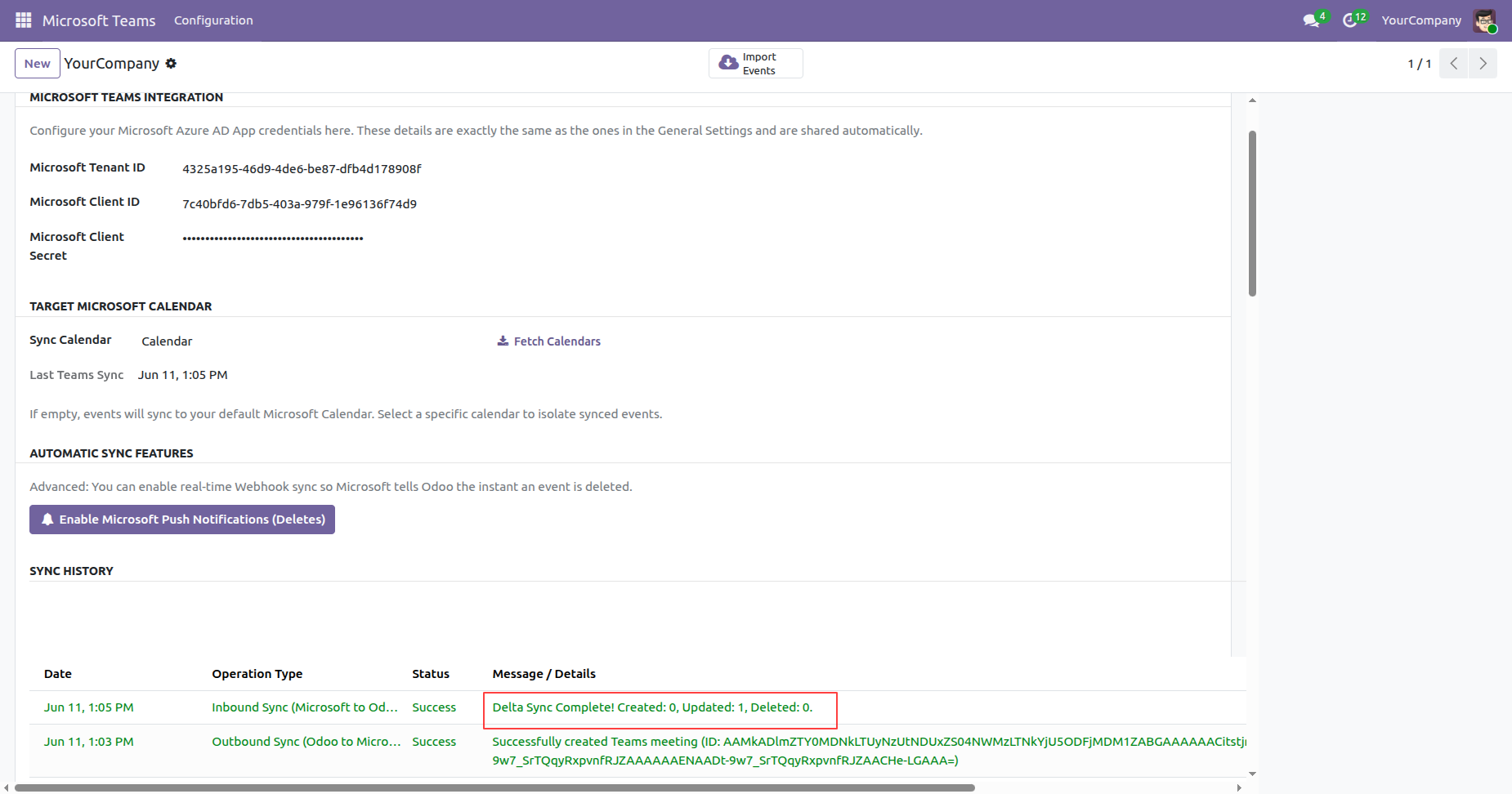
Task: Go to the previous record arrow
Action: (x=1454, y=64)
